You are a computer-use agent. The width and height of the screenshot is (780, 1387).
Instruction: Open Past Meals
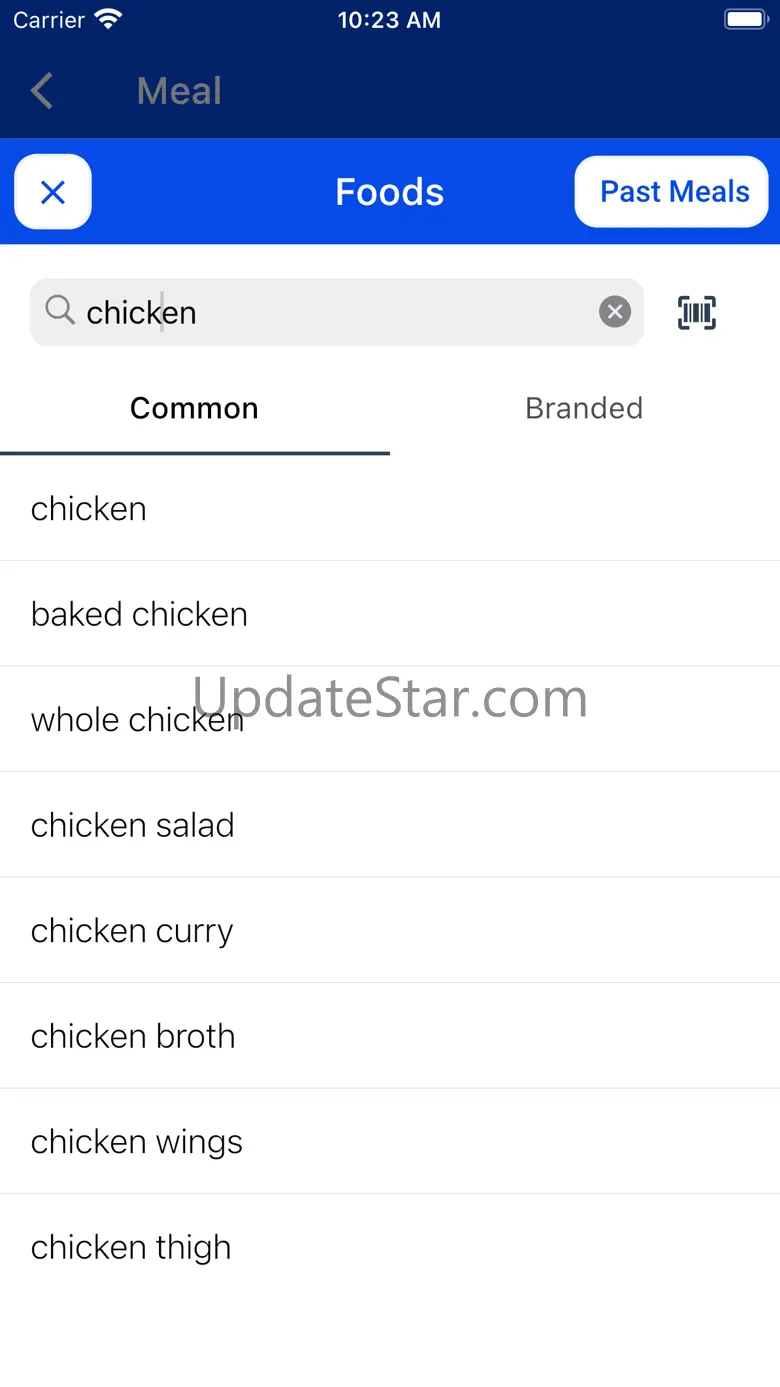tap(672, 192)
